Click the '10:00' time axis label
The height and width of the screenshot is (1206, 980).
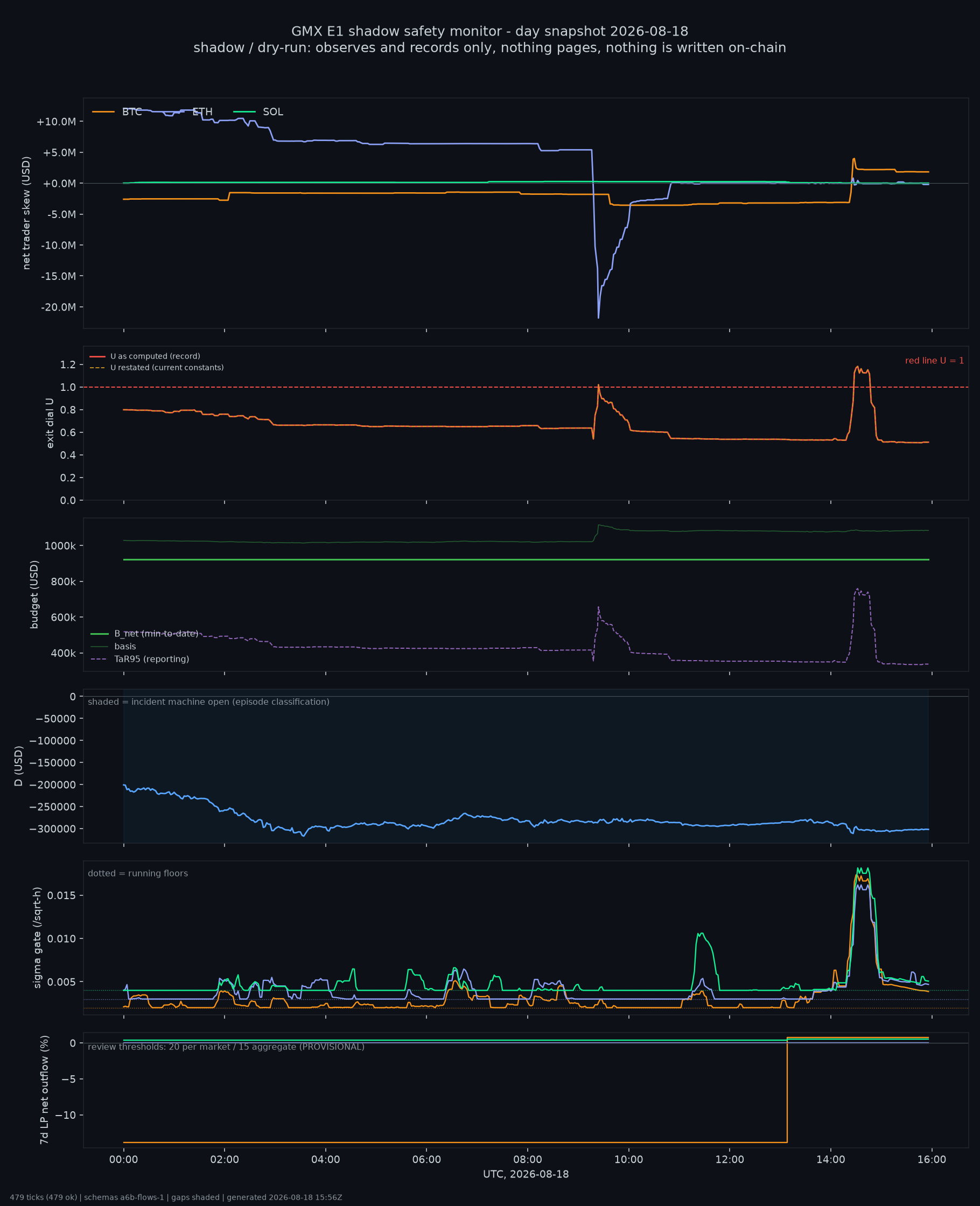[629, 1160]
